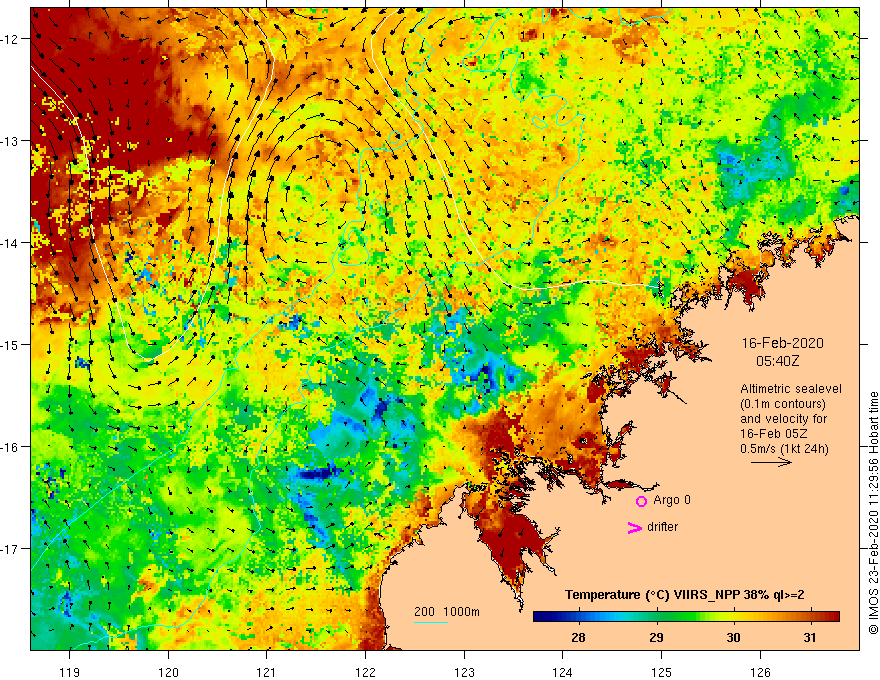Click the Temperature VIIRS_NPP title text
Viewport: 880px width, 680px height.
(685, 595)
